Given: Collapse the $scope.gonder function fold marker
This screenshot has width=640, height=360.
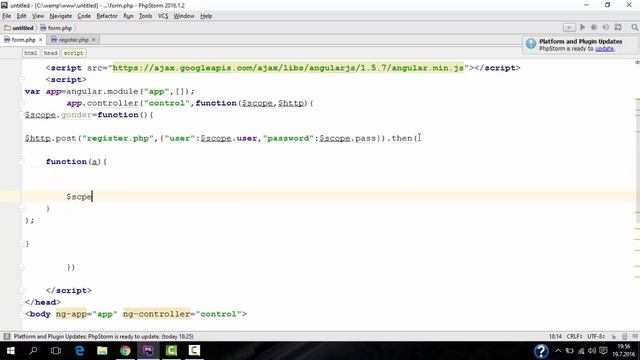Looking at the screenshot, I should (x=22, y=115).
